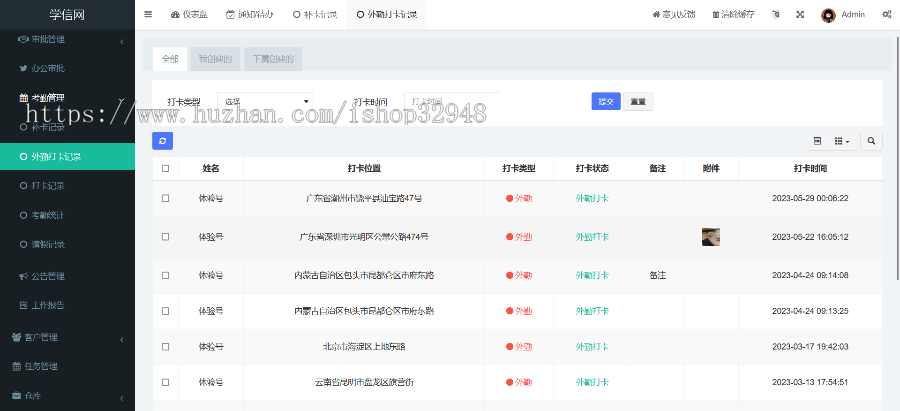Screen dimensions: 900x411
Task: Switch to the 通知待办 top tab
Action: (x=249, y=15)
